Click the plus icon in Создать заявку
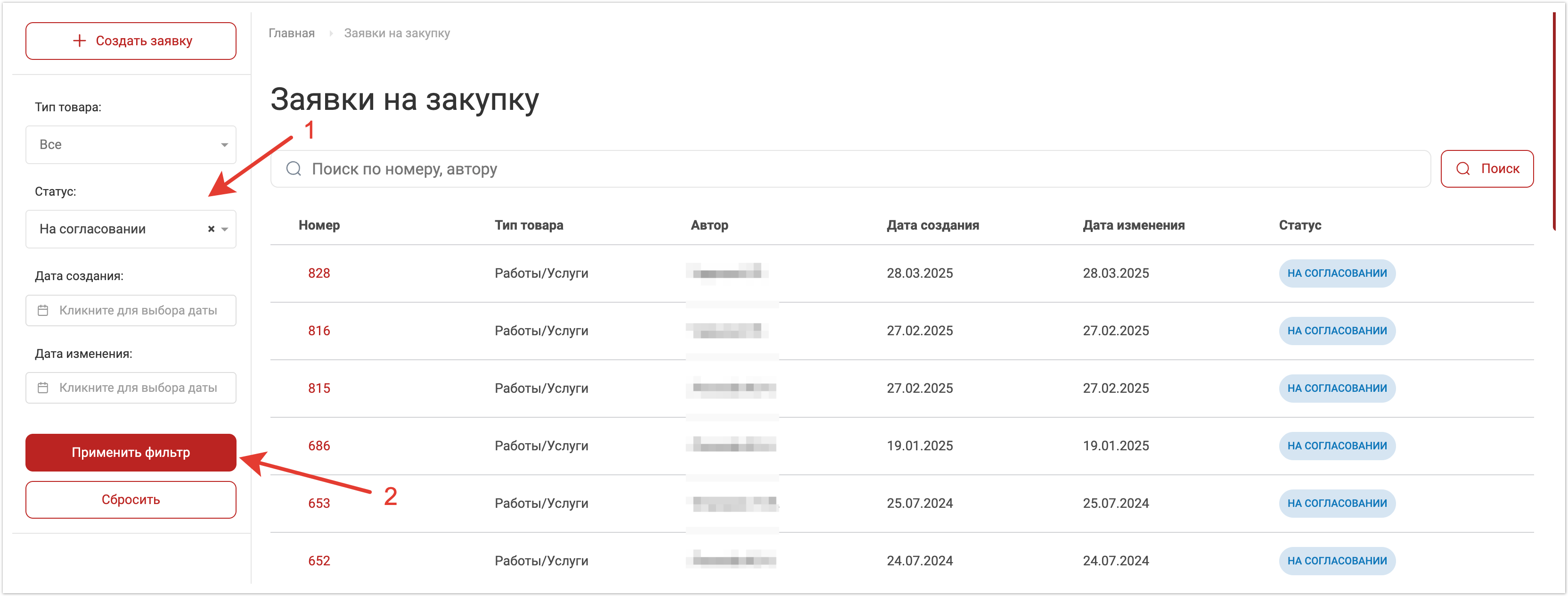 [79, 41]
